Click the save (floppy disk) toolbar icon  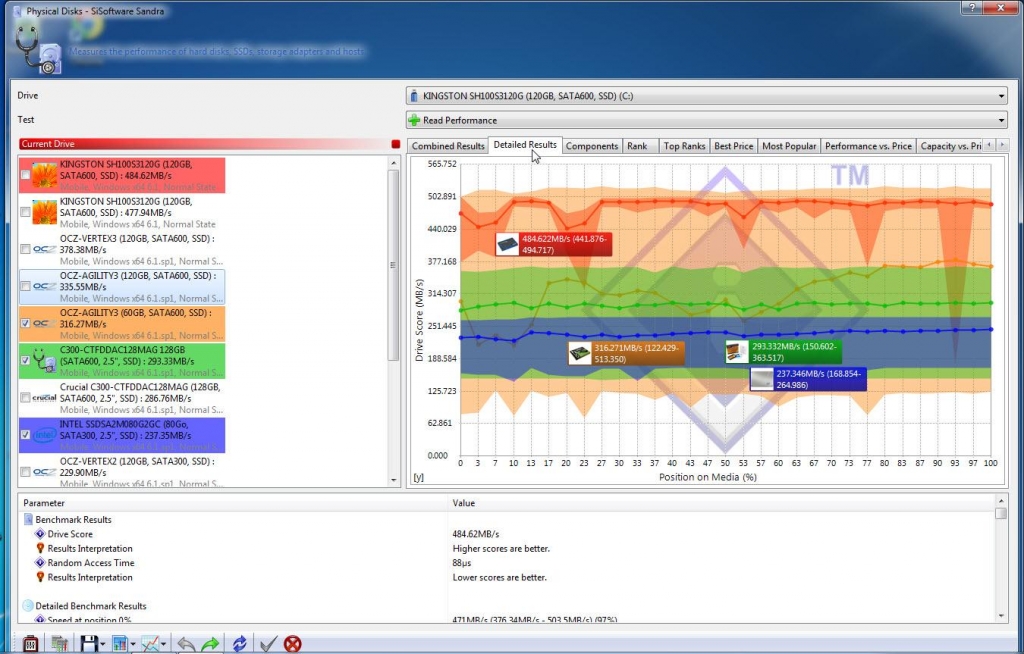point(90,644)
